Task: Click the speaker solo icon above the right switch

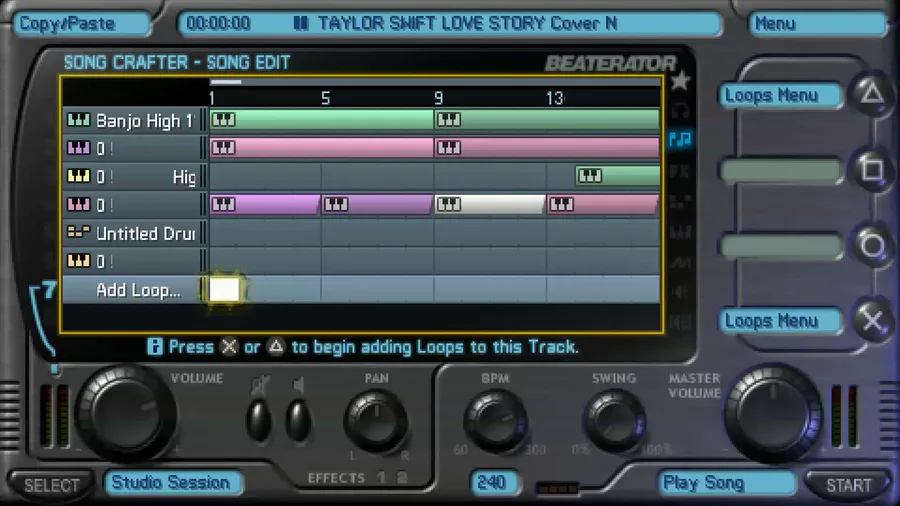Action: (x=298, y=384)
